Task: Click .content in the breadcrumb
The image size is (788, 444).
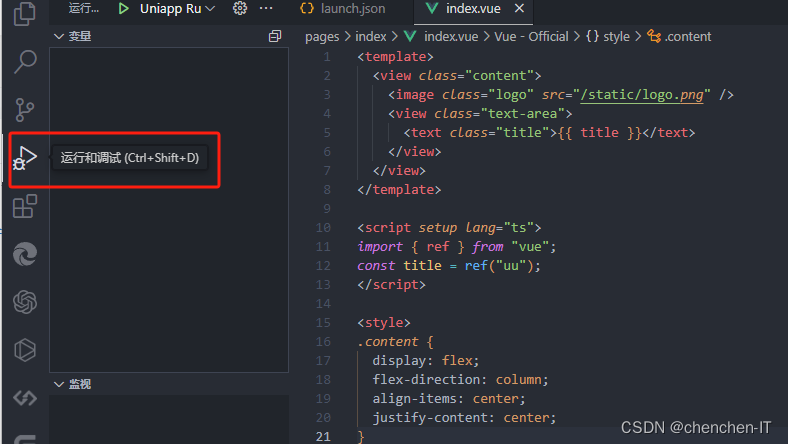Action: tap(687, 37)
